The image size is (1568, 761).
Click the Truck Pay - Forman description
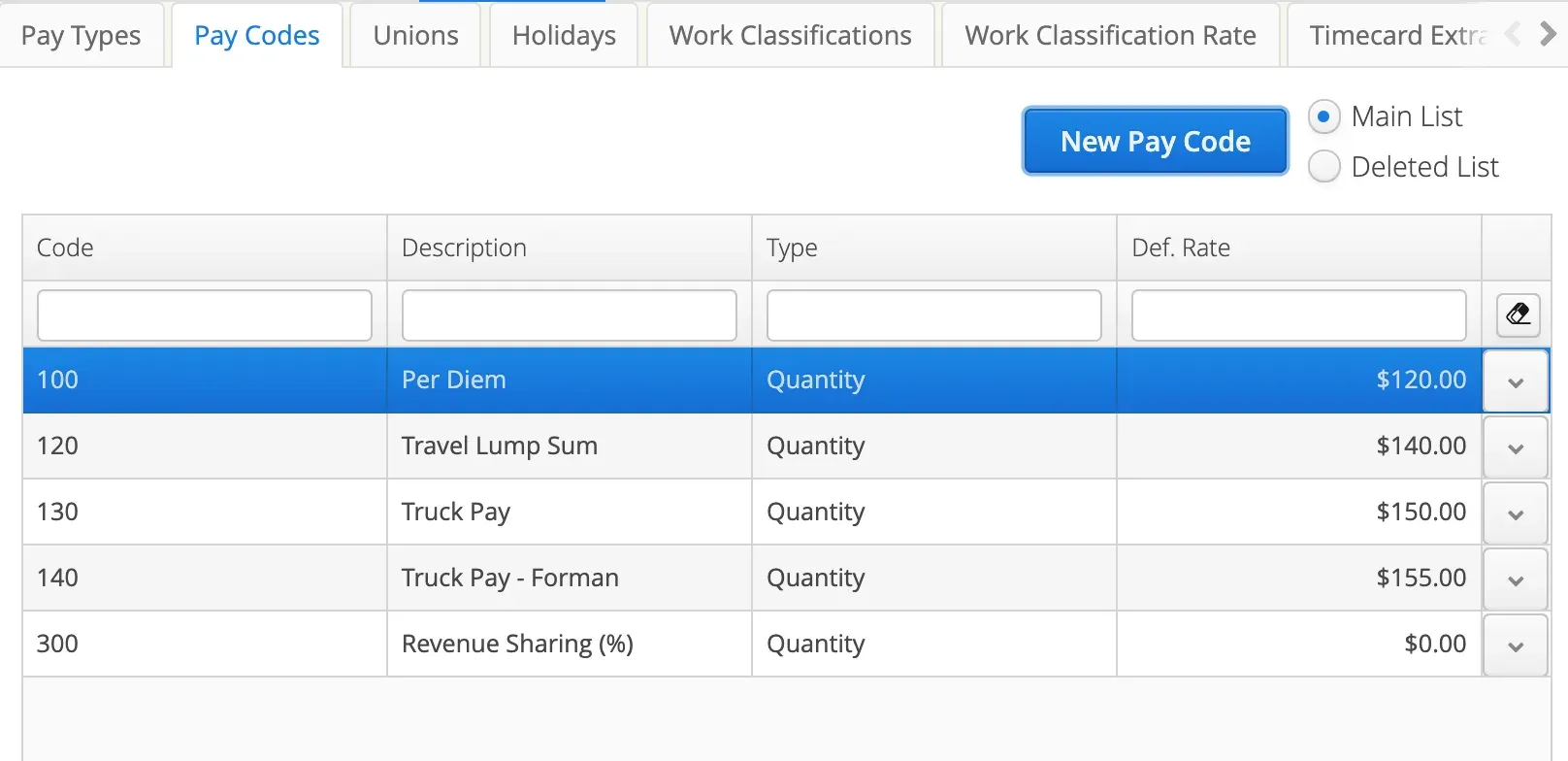(570, 579)
